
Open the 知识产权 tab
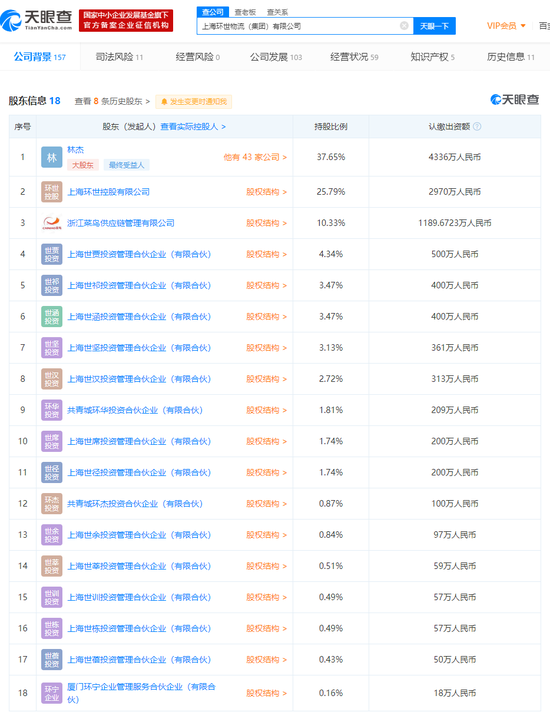[433, 57]
